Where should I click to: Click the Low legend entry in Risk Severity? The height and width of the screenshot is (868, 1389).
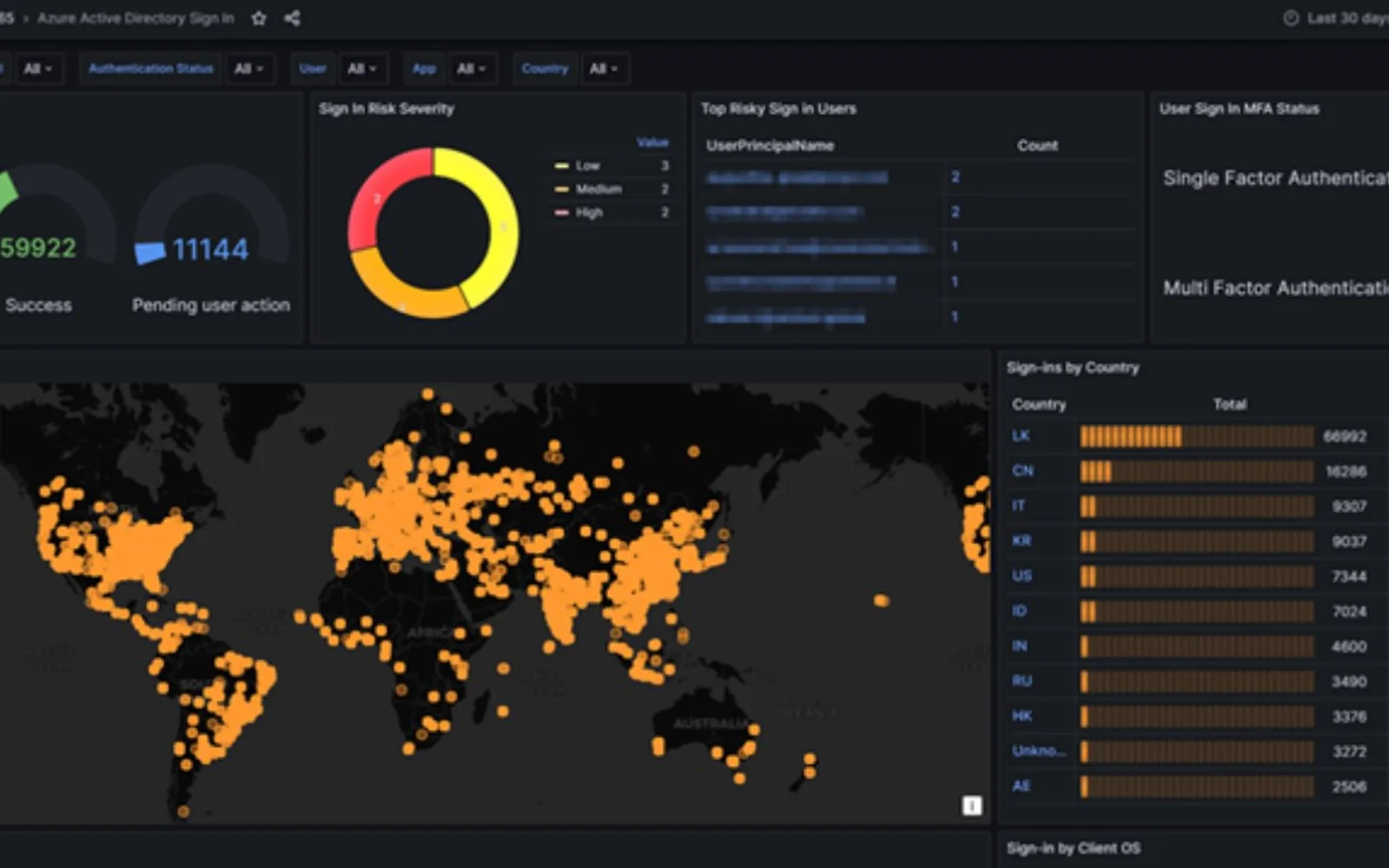pyautogui.click(x=587, y=165)
